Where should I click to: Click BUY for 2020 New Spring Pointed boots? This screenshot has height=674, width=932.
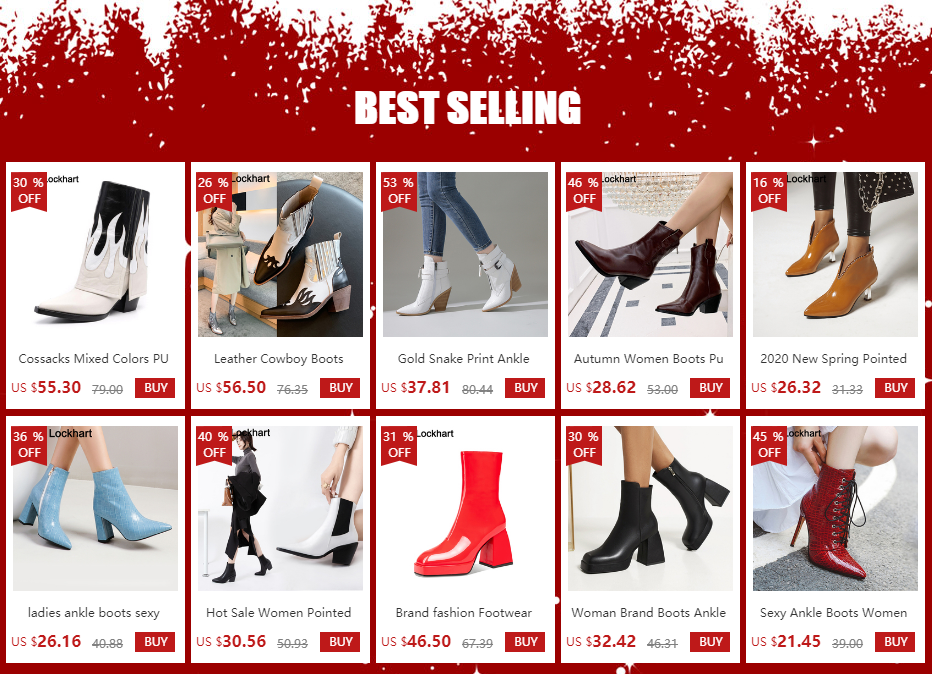[x=895, y=388]
